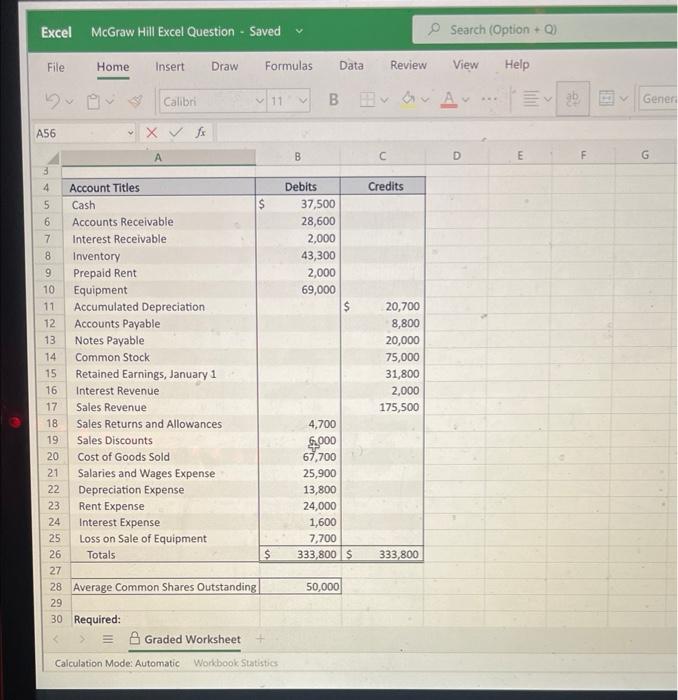Viewport: 678px width, 700px height.
Task: Click the Select All corner triangle
Action: (54, 158)
